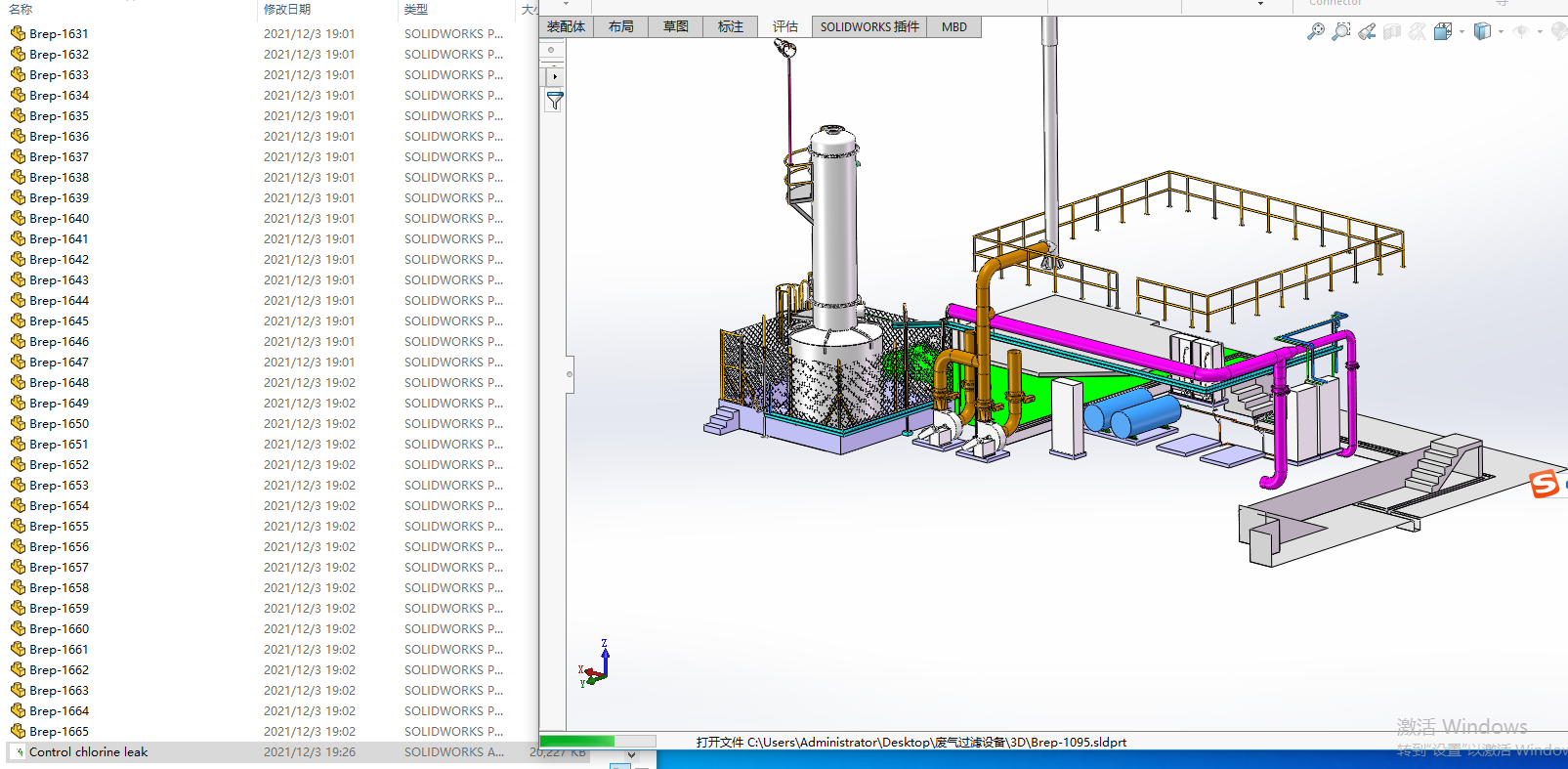The width and height of the screenshot is (1568, 769).
Task: Click the Display Style icon
Action: (1482, 31)
